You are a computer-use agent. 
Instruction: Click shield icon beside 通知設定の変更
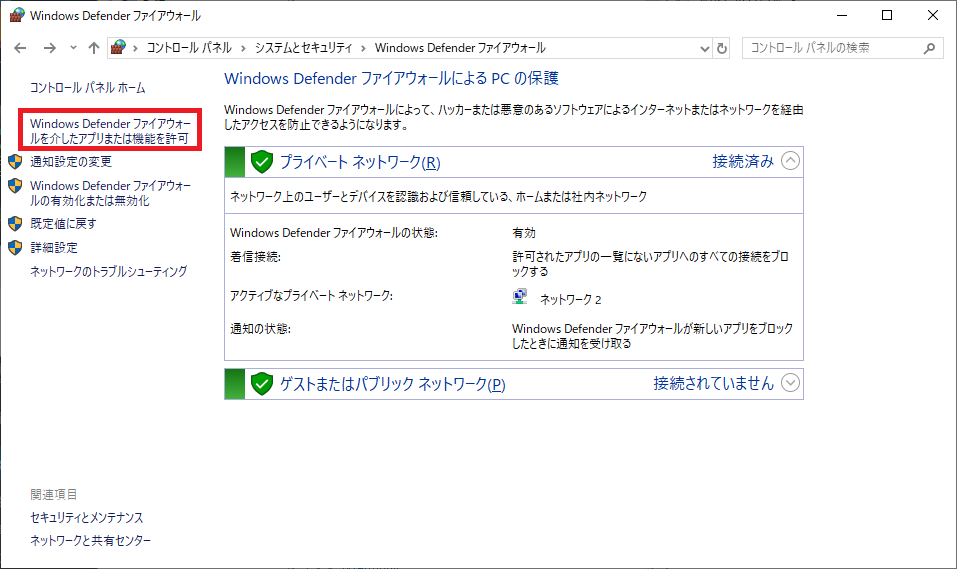(15, 162)
